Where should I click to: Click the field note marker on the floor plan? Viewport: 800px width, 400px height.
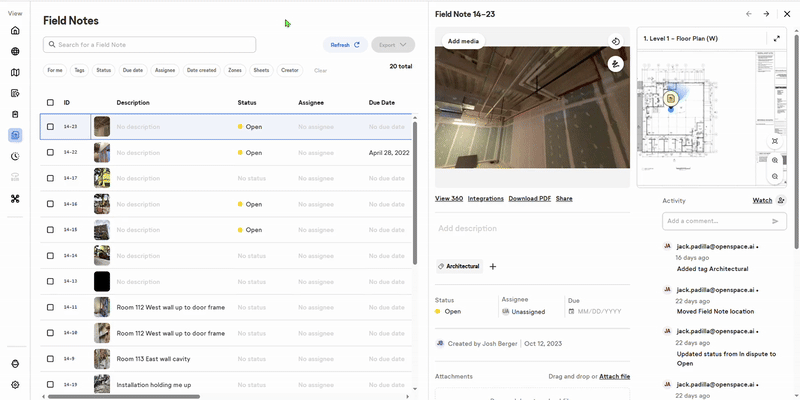click(x=671, y=98)
